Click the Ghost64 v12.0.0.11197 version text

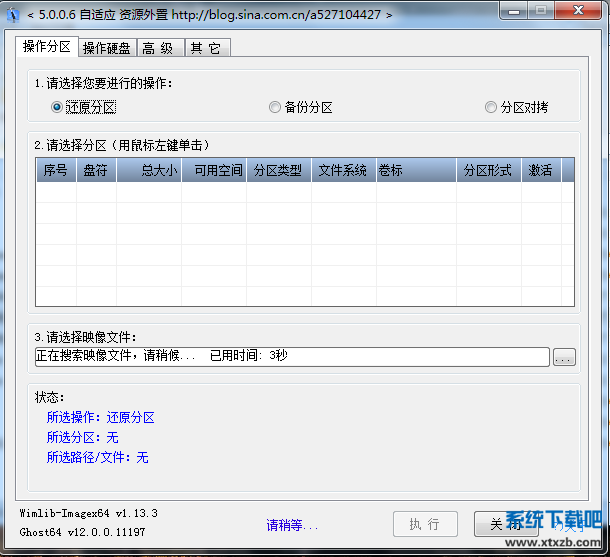point(82,532)
